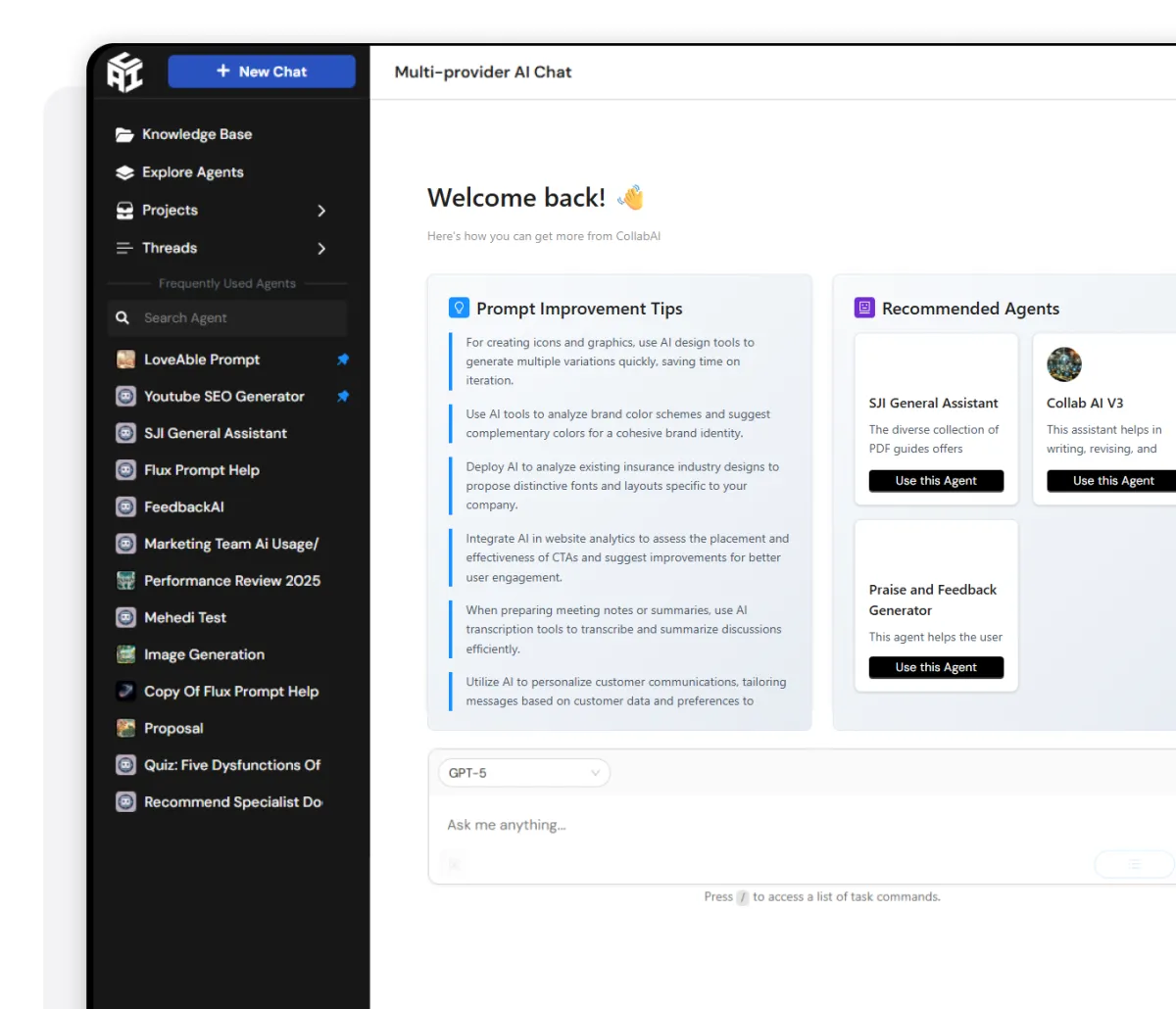Use the Praise and Feedback Generator agent

pyautogui.click(x=936, y=667)
